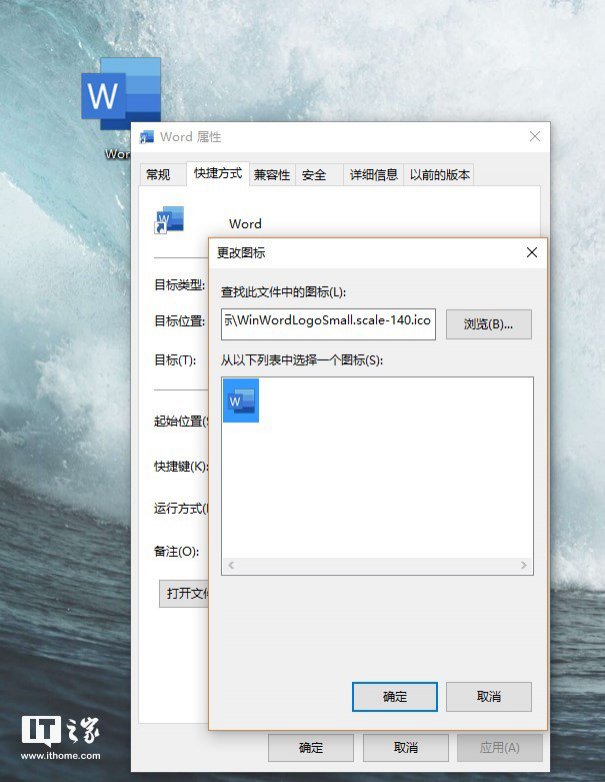Viewport: 605px width, 782px height.
Task: Select the Word icon in the icon list
Action: click(240, 400)
